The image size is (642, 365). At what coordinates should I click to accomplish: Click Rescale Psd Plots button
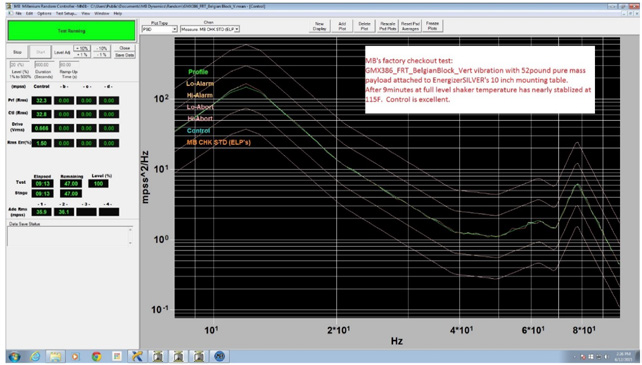(387, 26)
